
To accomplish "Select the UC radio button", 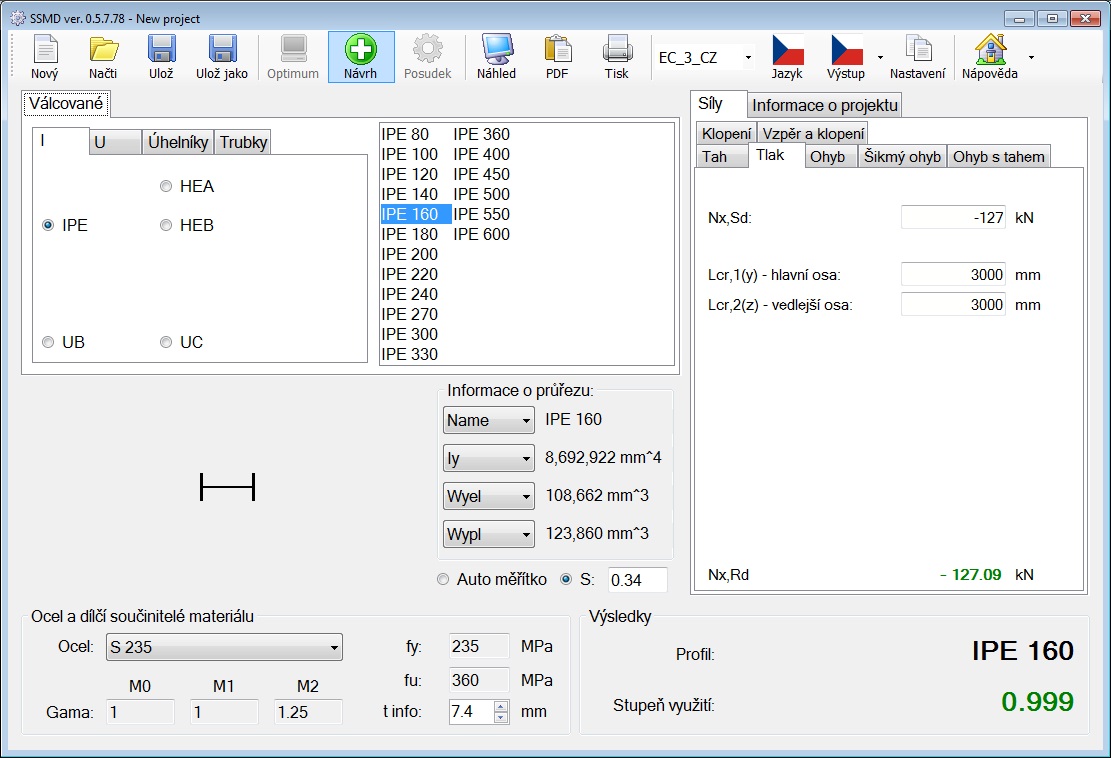I will click(166, 342).
